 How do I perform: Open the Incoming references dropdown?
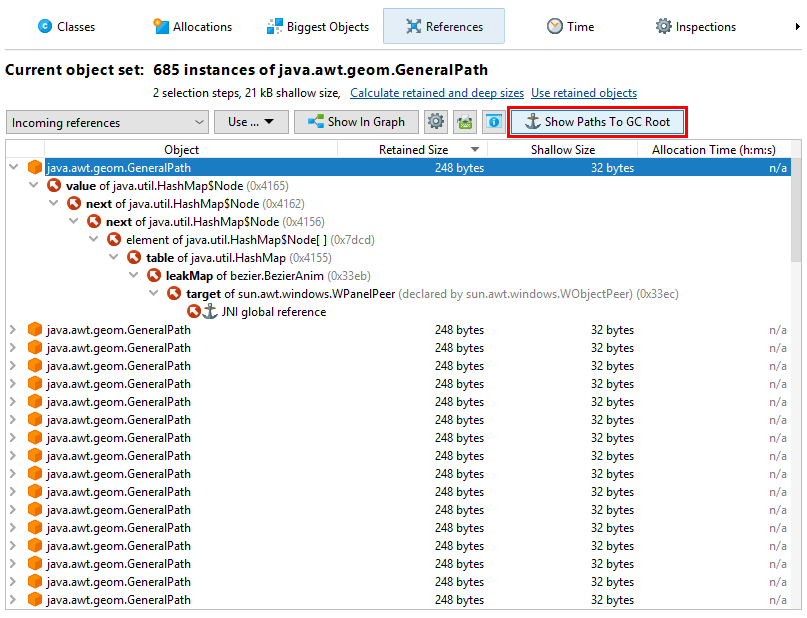click(107, 122)
